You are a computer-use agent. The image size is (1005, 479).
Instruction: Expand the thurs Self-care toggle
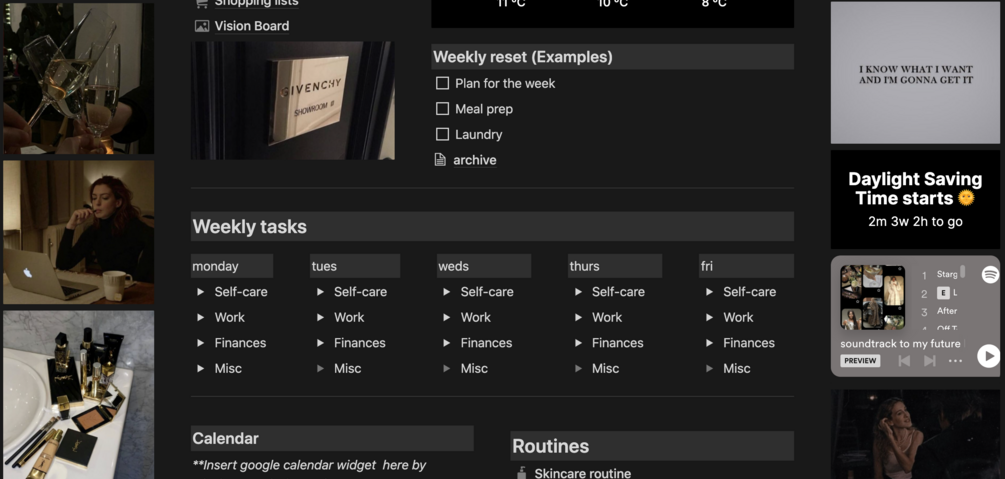pos(578,292)
